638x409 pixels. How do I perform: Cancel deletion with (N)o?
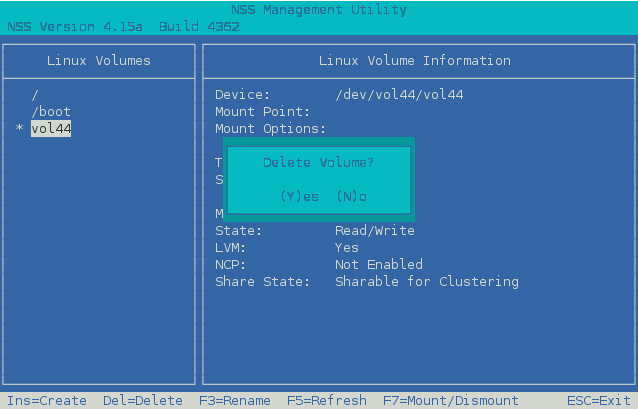351,196
